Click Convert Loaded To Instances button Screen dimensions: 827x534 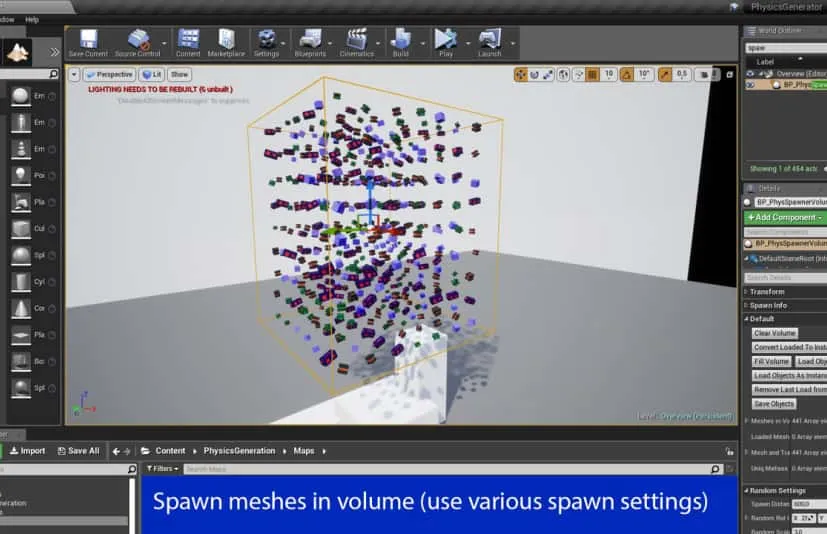pos(789,347)
